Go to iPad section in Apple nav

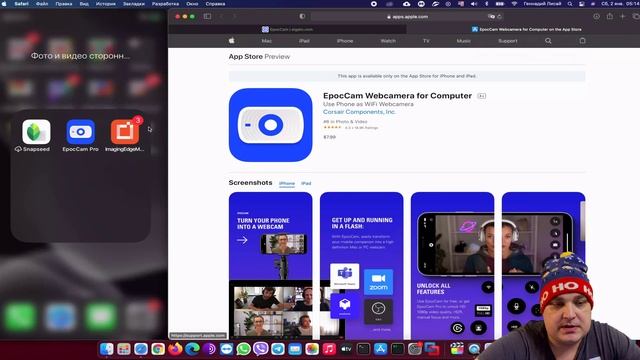tap(304, 41)
